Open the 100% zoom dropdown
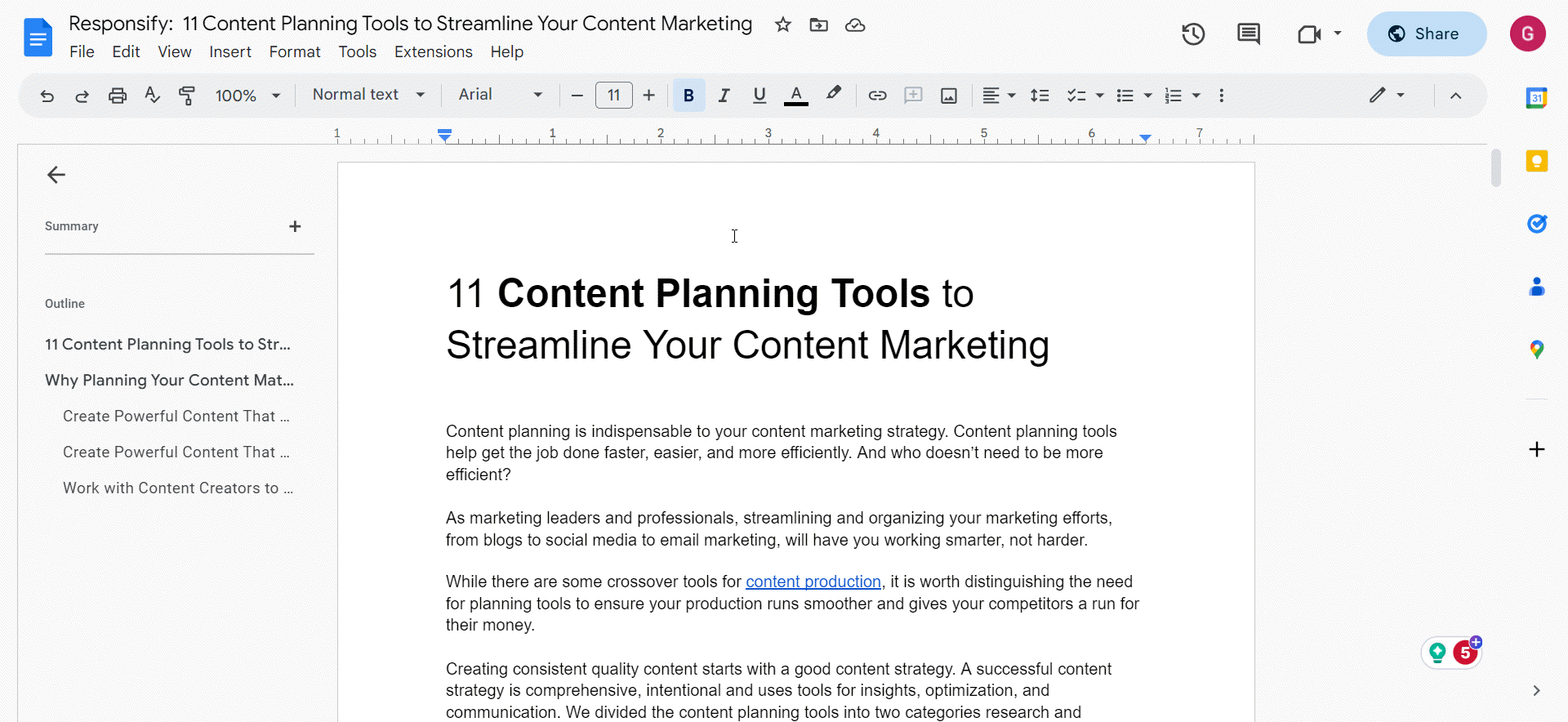Screen dimensions: 1568x722 coord(247,96)
